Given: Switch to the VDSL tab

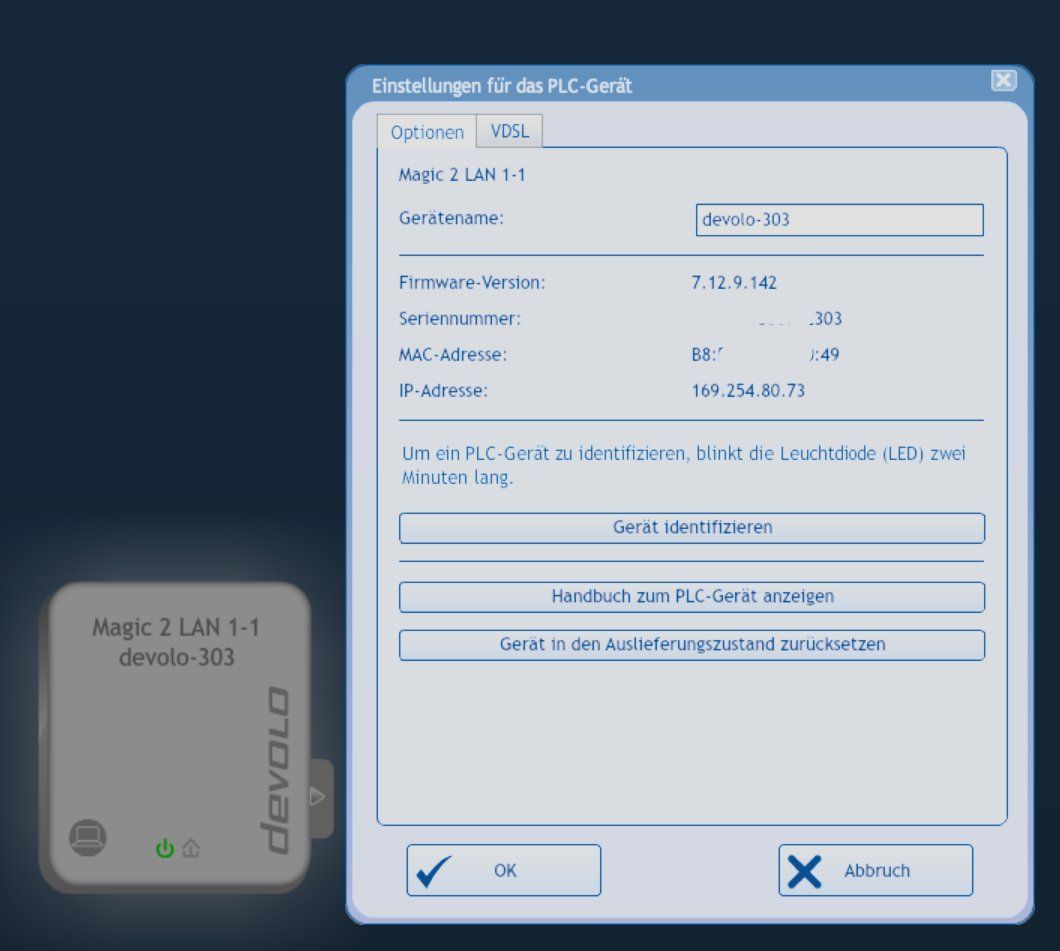Looking at the screenshot, I should coord(510,131).
